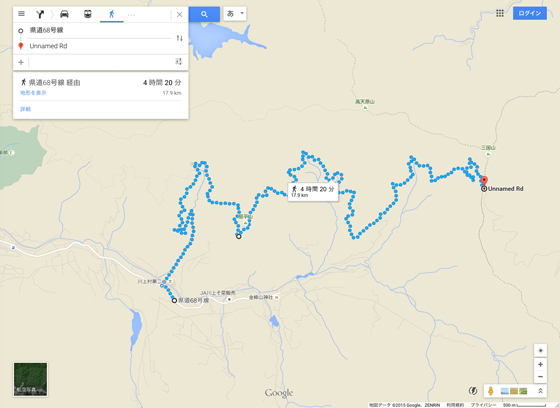This screenshot has width=560, height=408.
Task: Open the 詳細 details link
Action: point(25,109)
